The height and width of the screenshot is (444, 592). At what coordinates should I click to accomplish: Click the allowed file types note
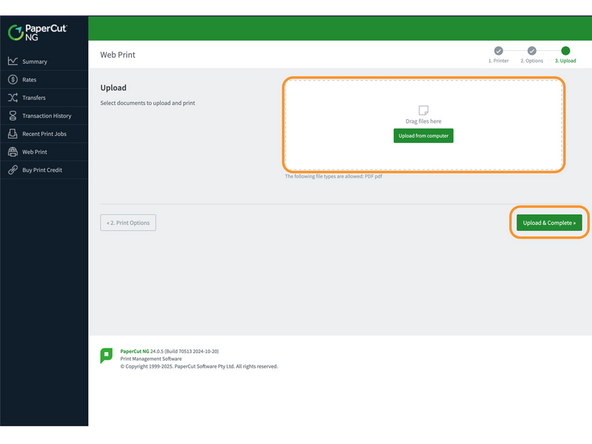coord(333,176)
